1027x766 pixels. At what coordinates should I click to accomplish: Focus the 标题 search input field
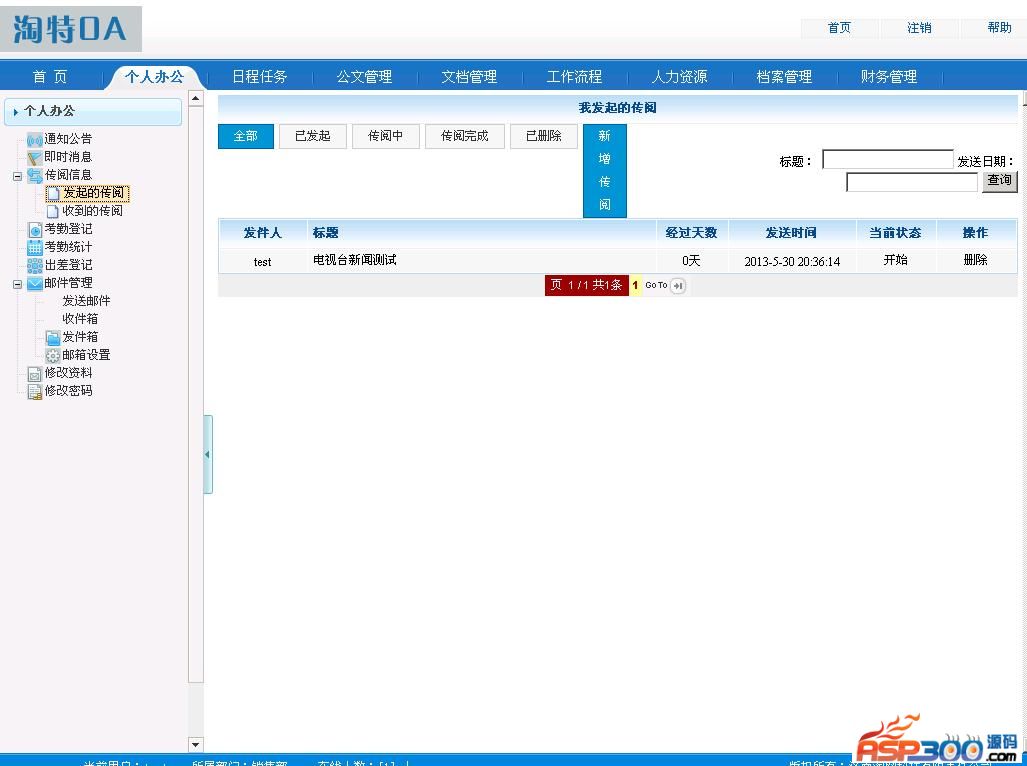887,160
